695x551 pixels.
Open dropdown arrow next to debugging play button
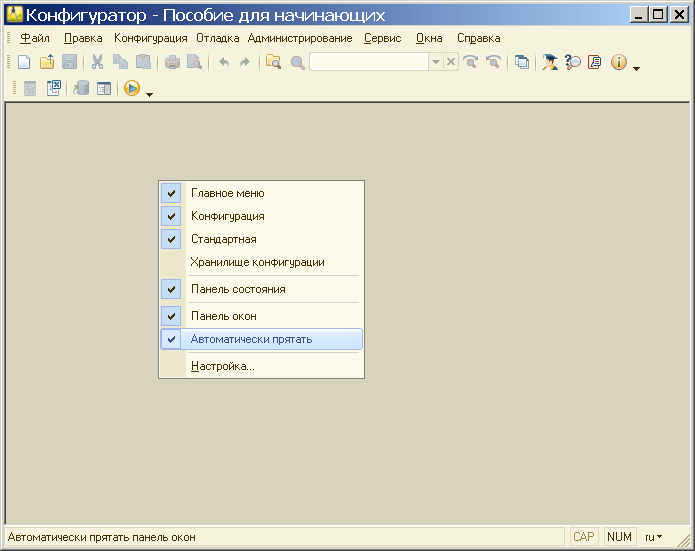[149, 94]
